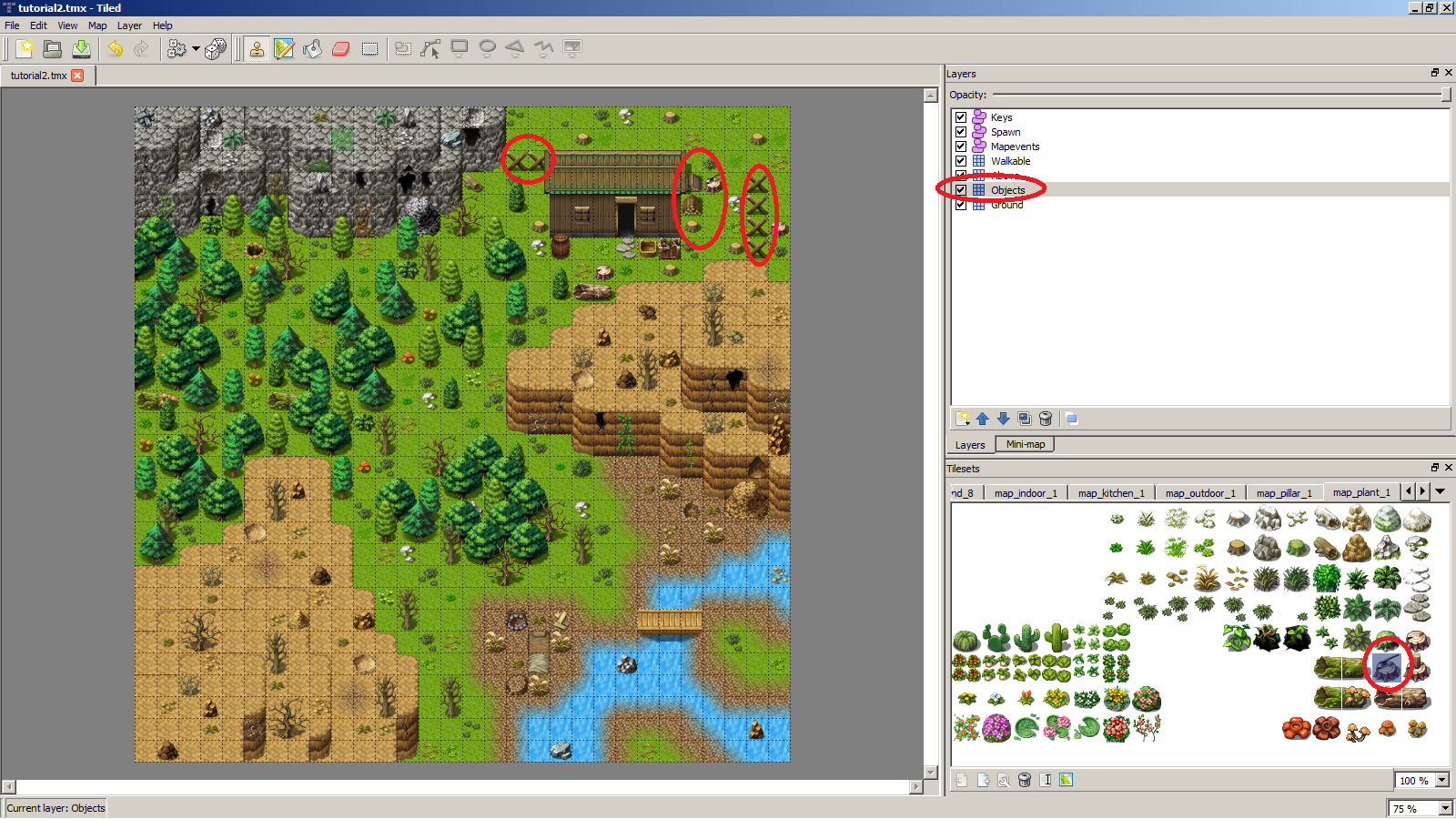Select the Select Objects tool
Image resolution: width=1456 pixels, height=819 pixels.
403,49
